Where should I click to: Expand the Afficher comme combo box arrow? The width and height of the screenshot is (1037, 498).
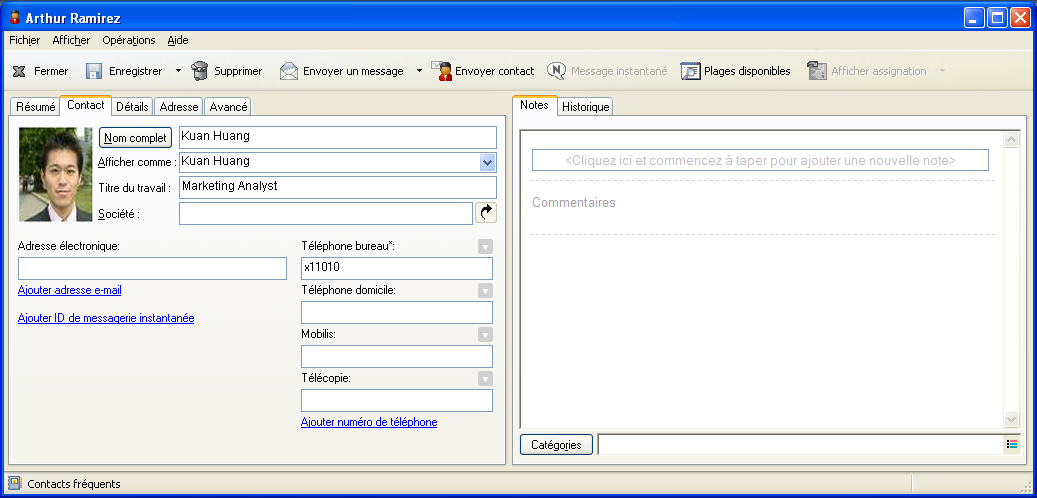point(487,162)
